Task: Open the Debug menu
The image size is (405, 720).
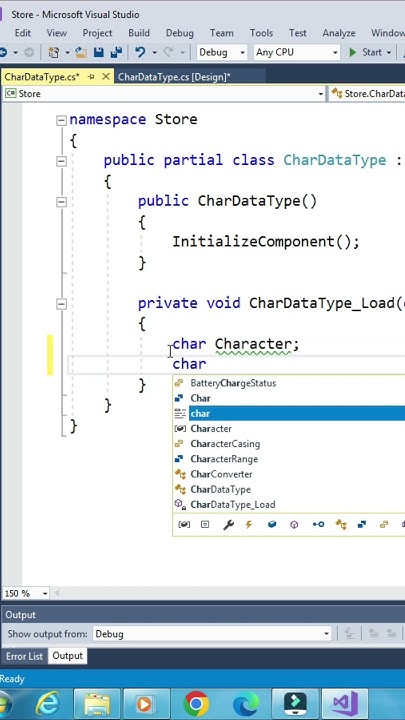Action: [x=180, y=33]
